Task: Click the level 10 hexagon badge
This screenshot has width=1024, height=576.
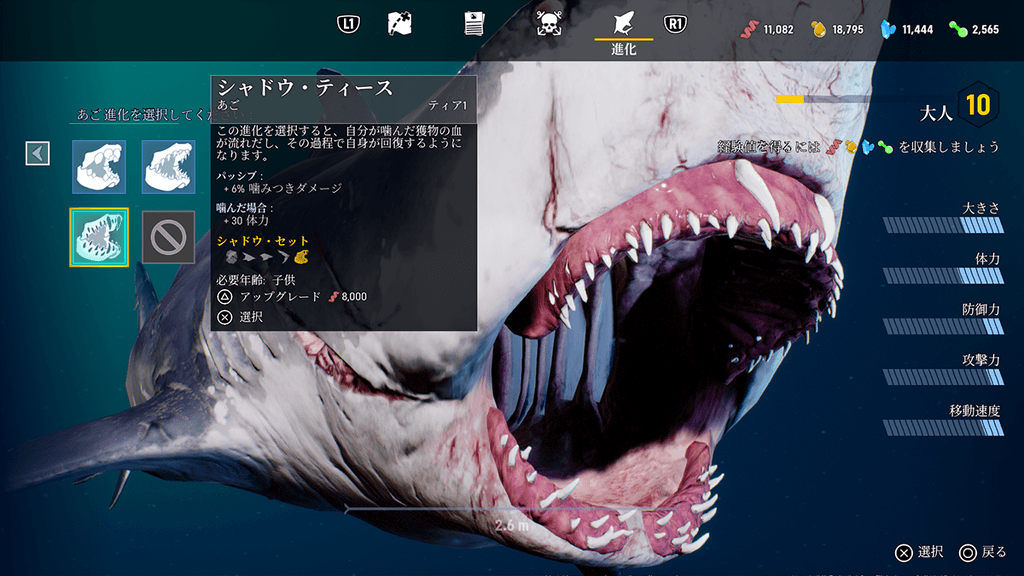Action: tap(977, 105)
